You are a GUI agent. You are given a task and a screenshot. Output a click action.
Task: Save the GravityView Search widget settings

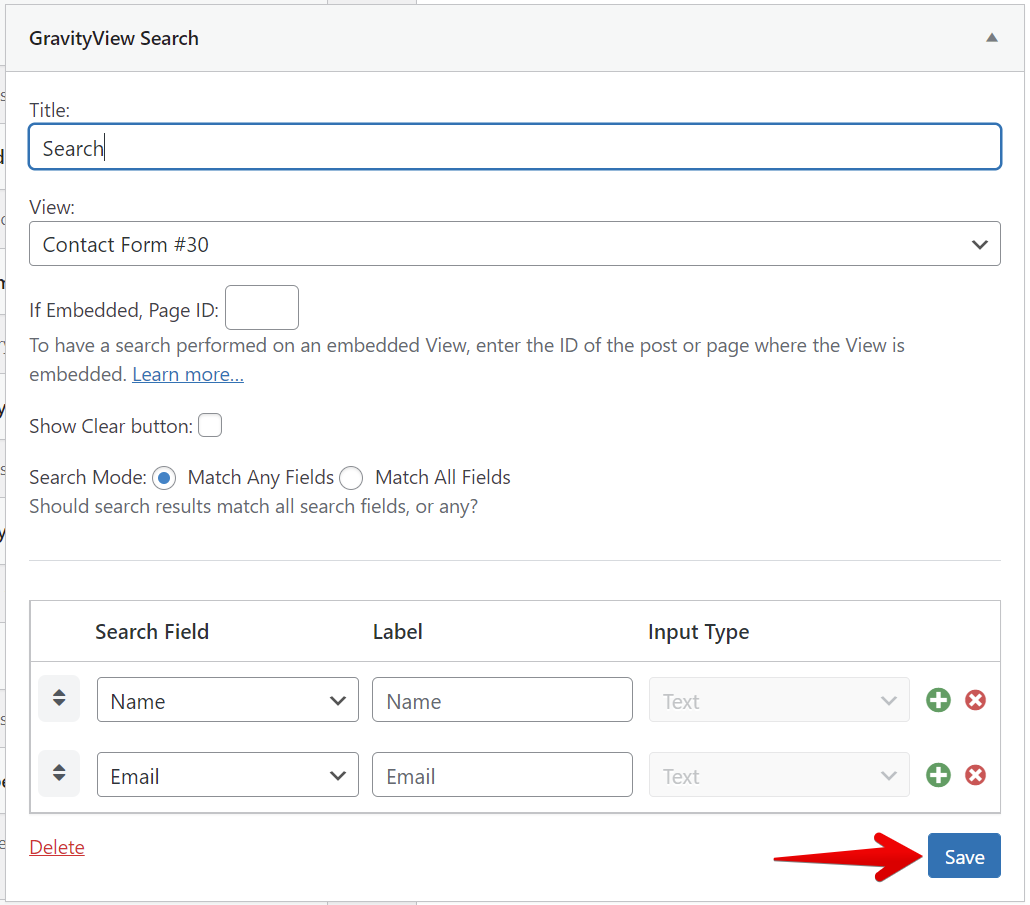coord(963,856)
